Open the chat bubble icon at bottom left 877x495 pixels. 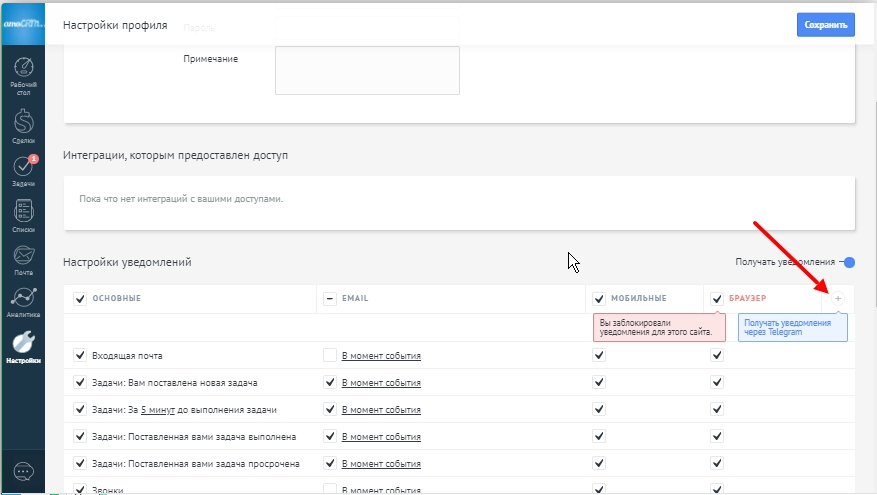point(22,471)
